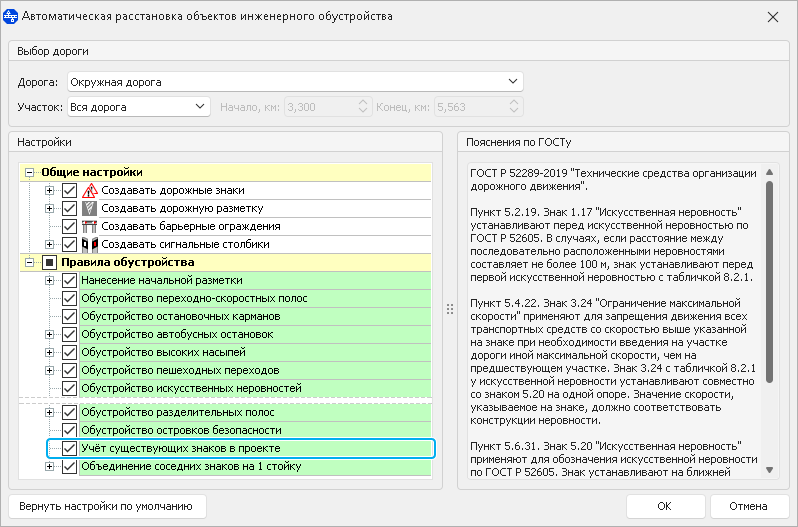Viewport: 798px width, 527px height.
Task: Select 'Обустройство остановочных карманов' row text
Action: [181, 316]
